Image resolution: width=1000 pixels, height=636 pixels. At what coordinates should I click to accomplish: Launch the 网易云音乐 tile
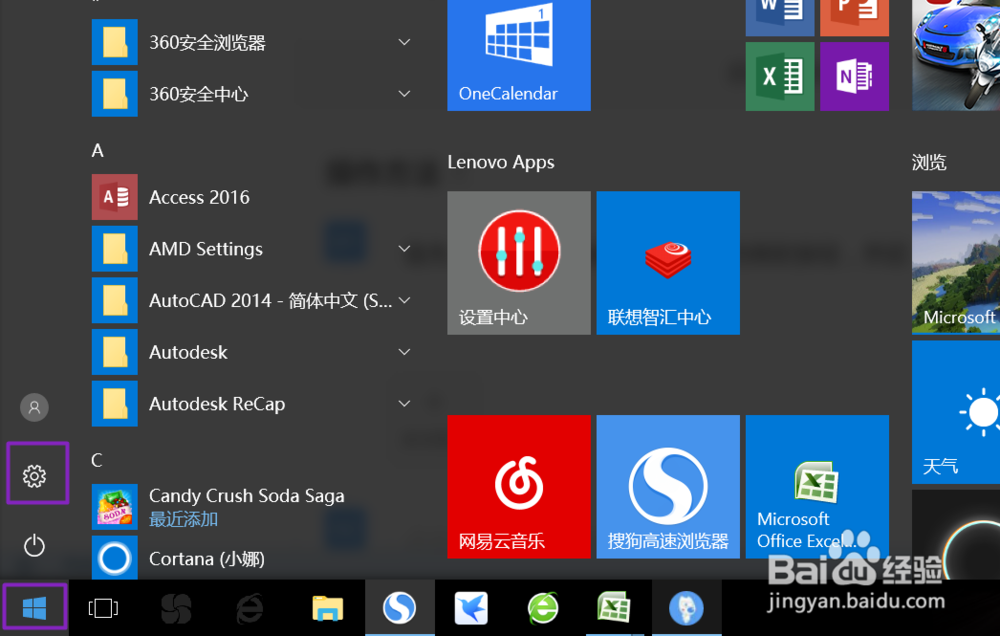click(x=518, y=487)
